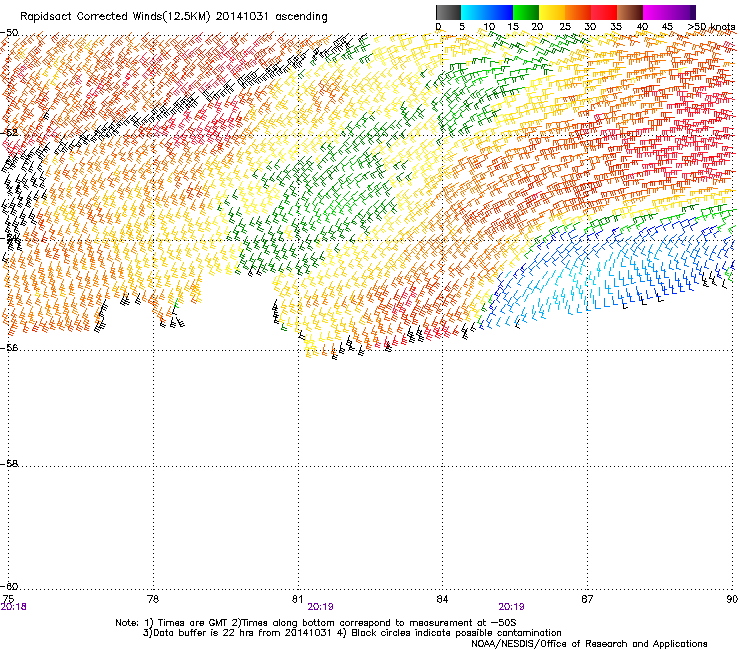
Task: Click the cyan-blue 5-15 knots legend segment
Action: [x=487, y=12]
